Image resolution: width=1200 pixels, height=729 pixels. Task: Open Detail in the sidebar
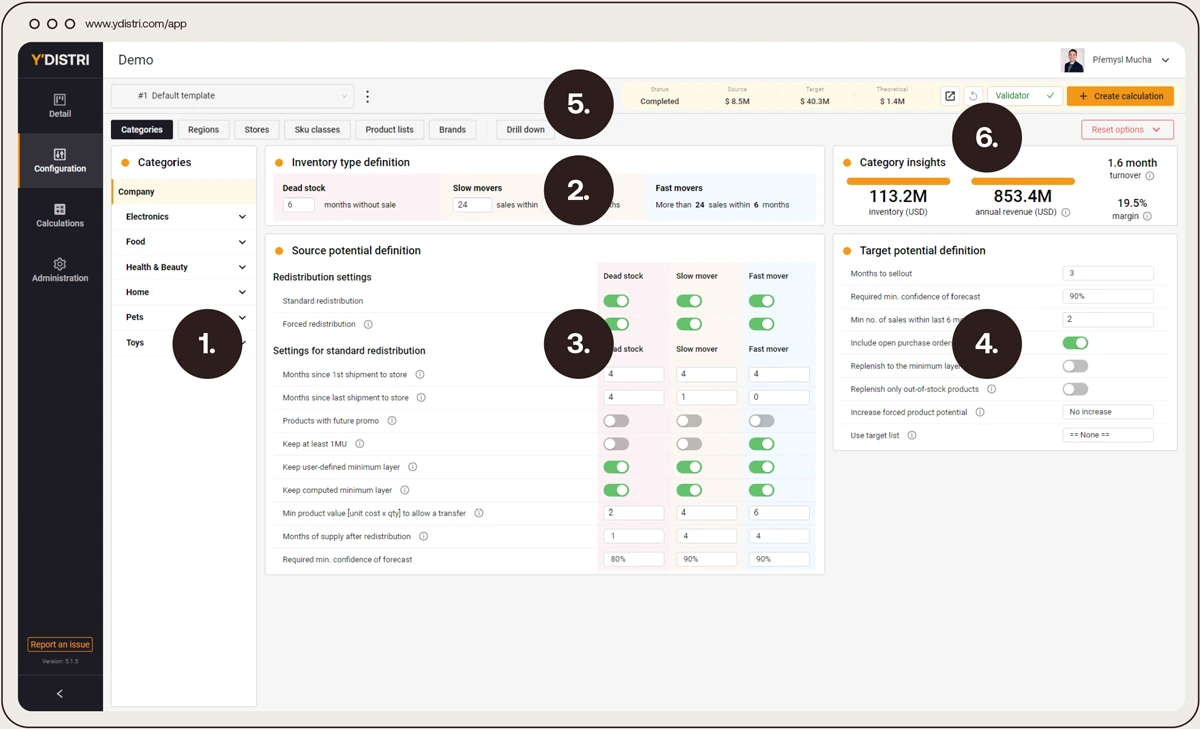60,106
